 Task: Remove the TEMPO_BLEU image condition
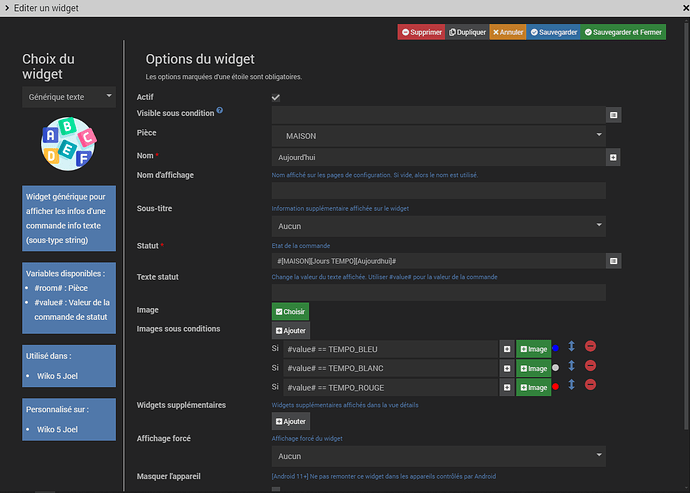pyautogui.click(x=590, y=347)
